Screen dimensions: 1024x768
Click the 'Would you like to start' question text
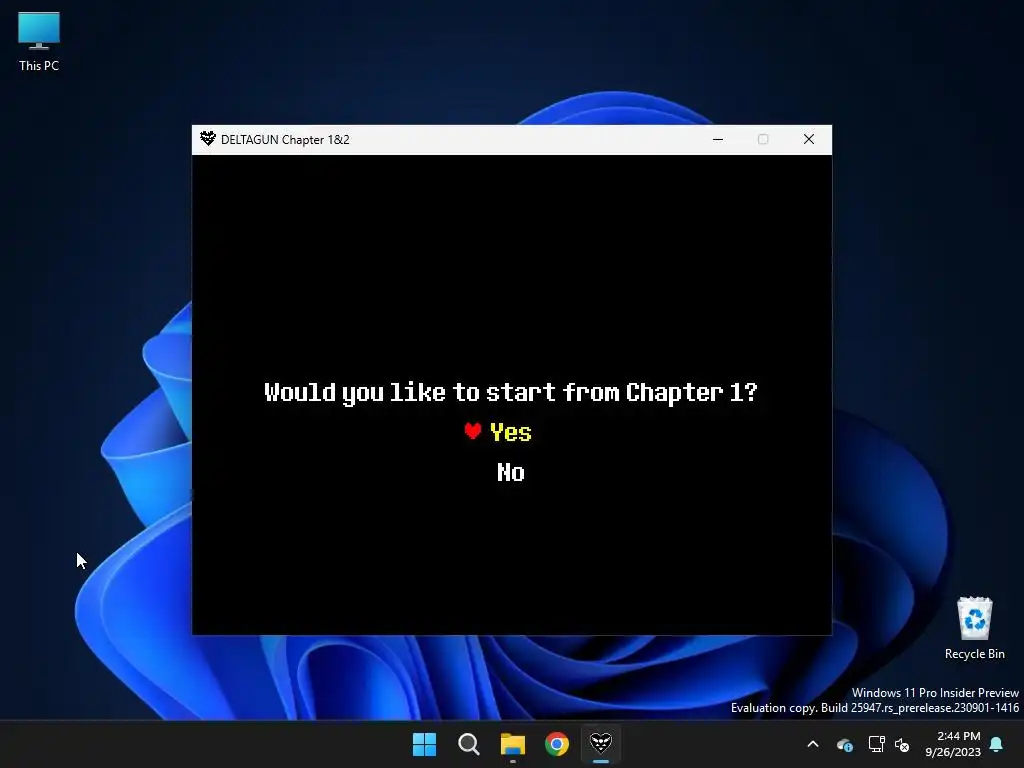[511, 392]
